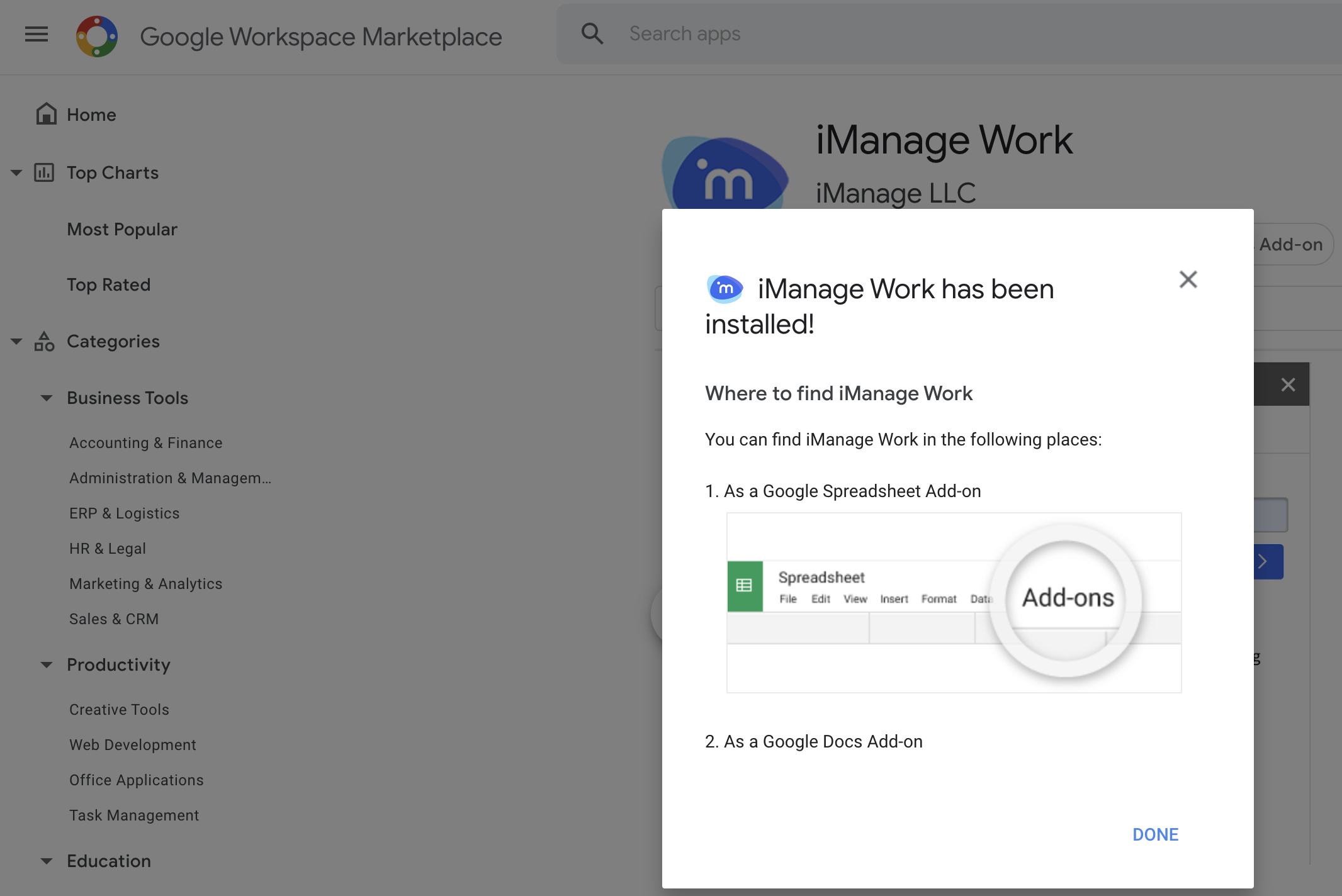Collapse the Education category
Image resolution: width=1342 pixels, height=896 pixels.
pos(47,861)
